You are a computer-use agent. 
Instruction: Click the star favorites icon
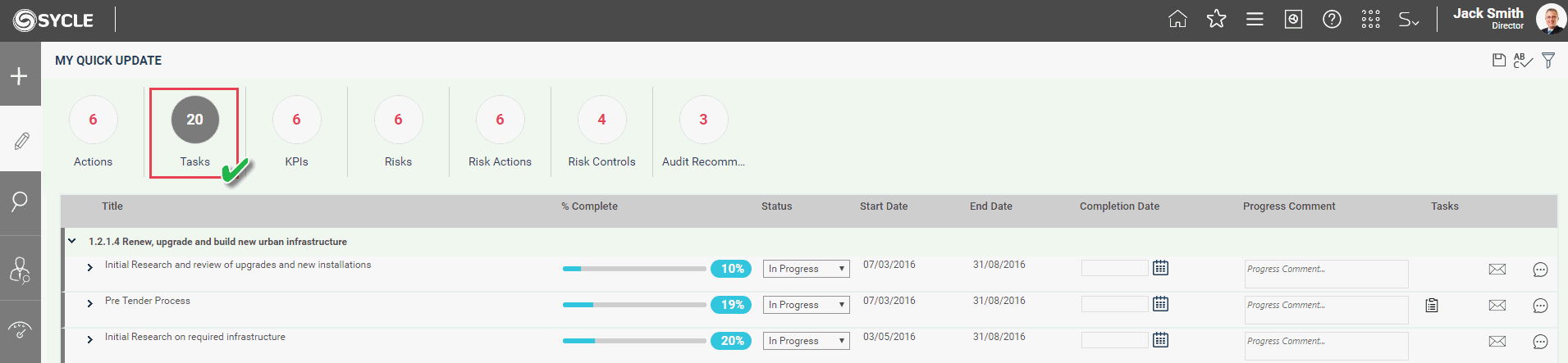1216,19
